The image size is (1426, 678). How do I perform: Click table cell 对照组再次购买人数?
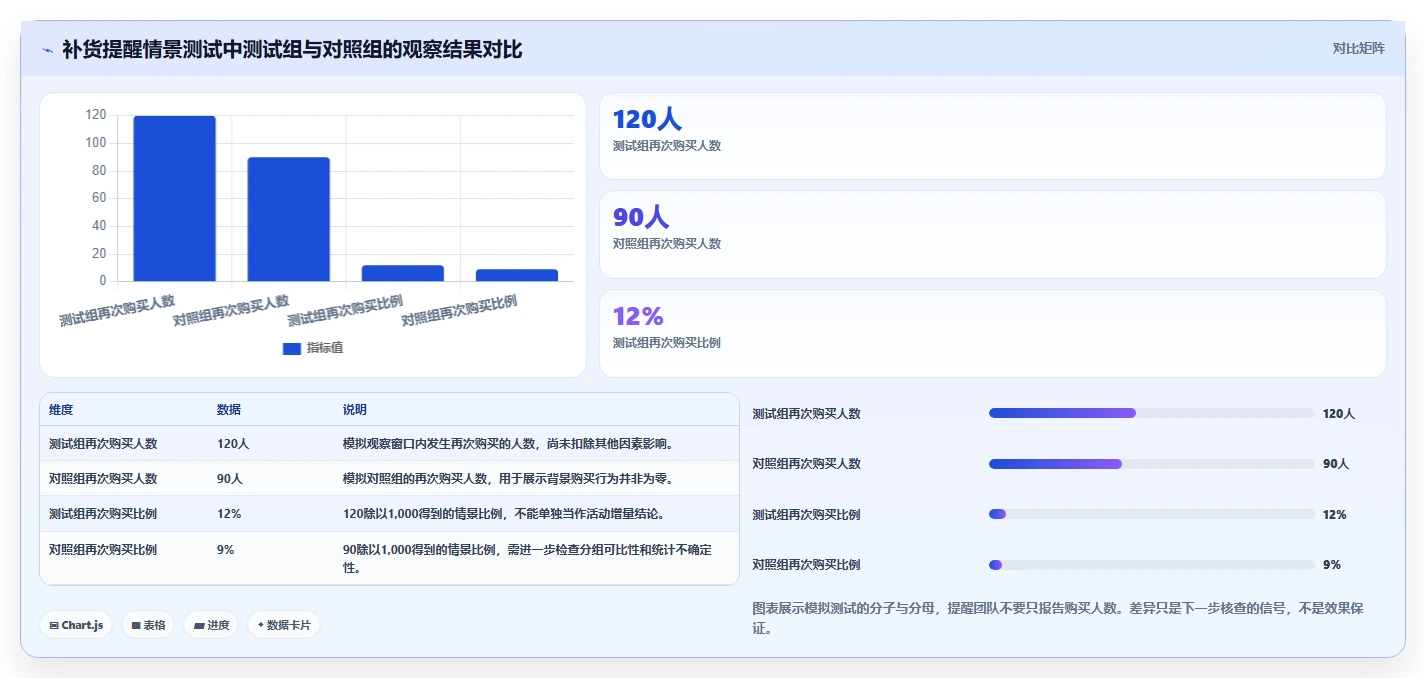tap(103, 479)
